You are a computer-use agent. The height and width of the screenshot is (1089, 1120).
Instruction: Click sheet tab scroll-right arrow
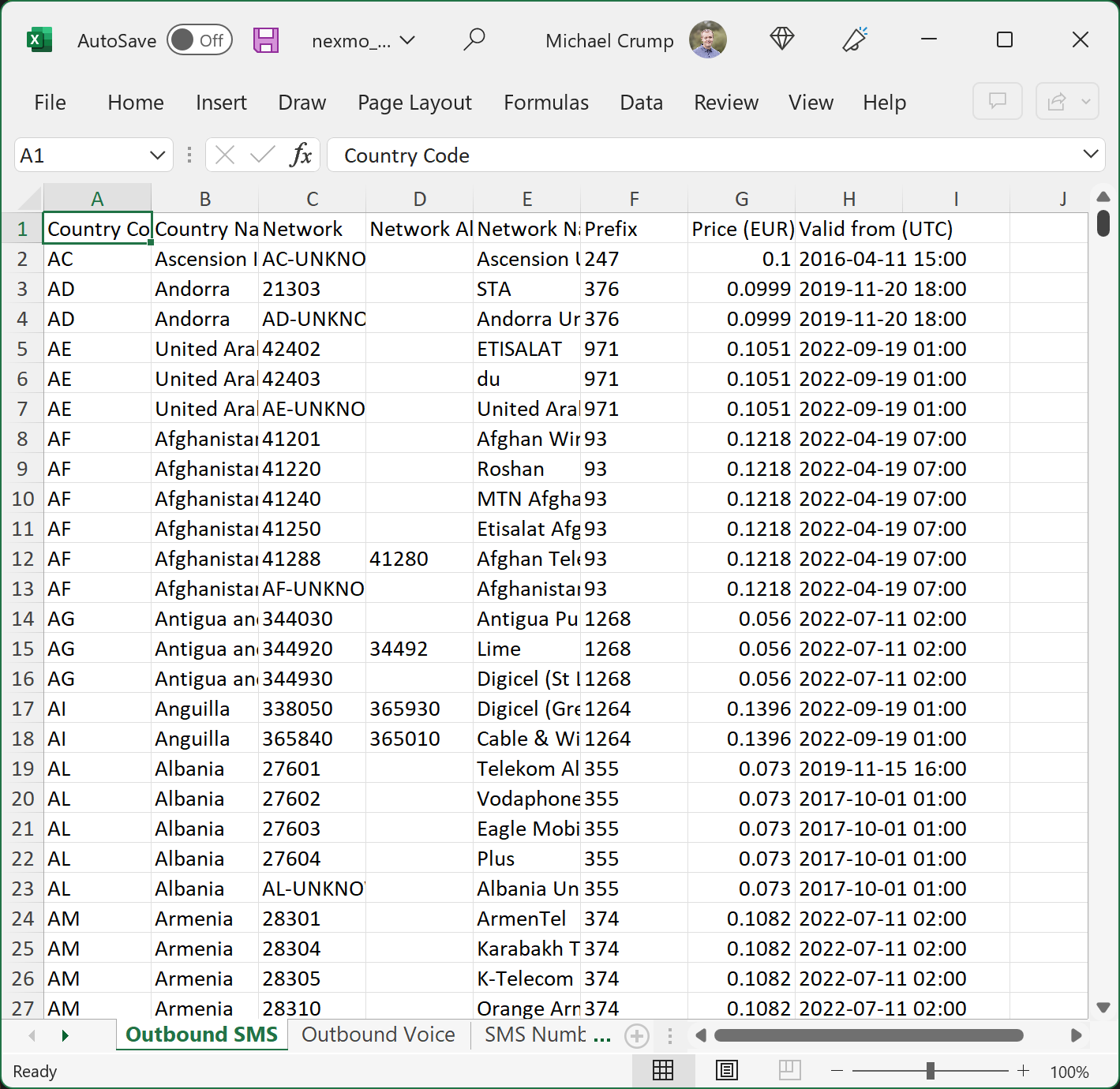pyautogui.click(x=65, y=1035)
